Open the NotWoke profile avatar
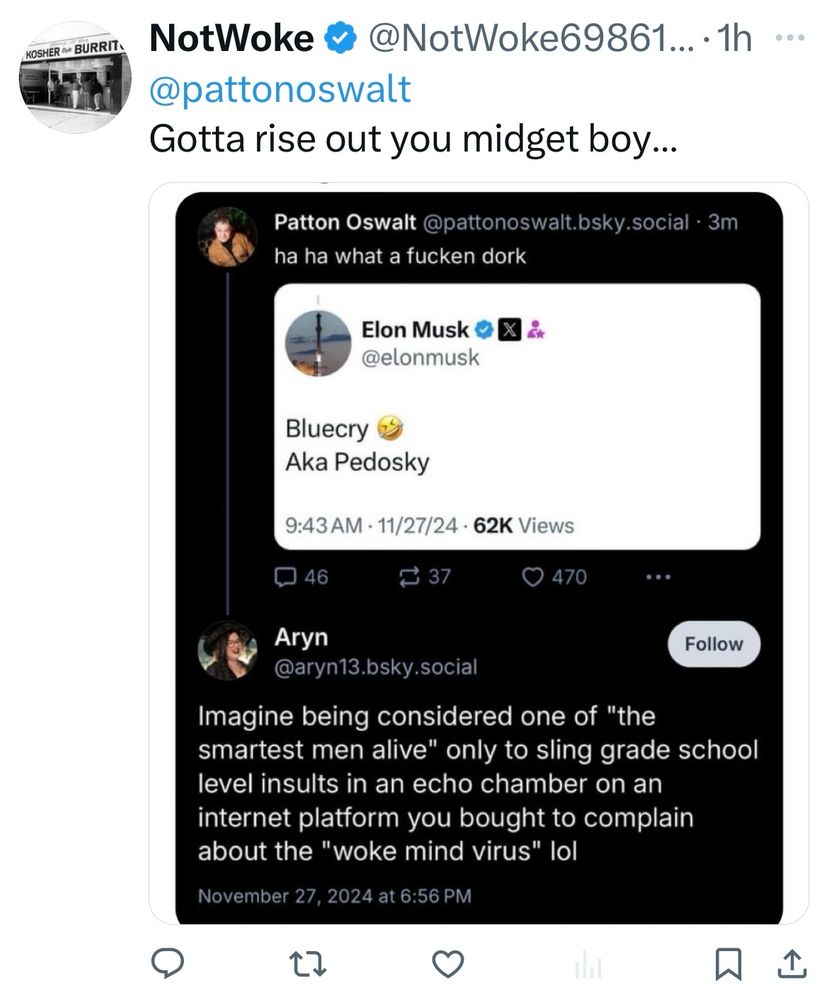The image size is (824, 1000). tap(75, 77)
